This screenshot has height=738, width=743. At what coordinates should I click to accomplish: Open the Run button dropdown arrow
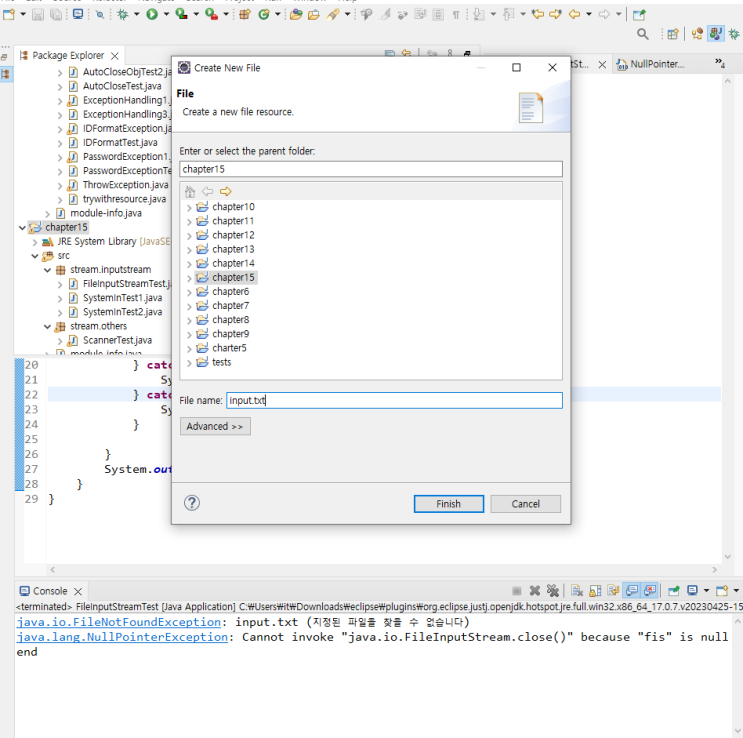(x=166, y=15)
